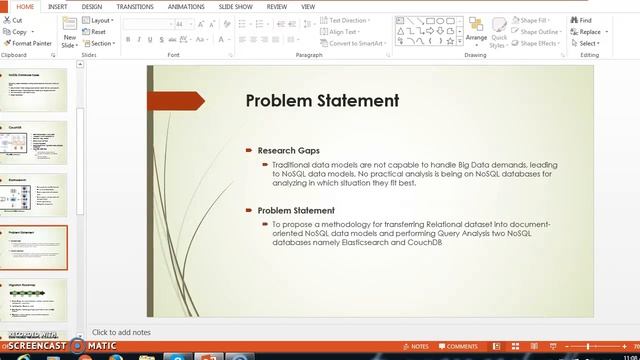The height and width of the screenshot is (360, 640).
Task: Open the Copy options arrow
Action: click(33, 31)
